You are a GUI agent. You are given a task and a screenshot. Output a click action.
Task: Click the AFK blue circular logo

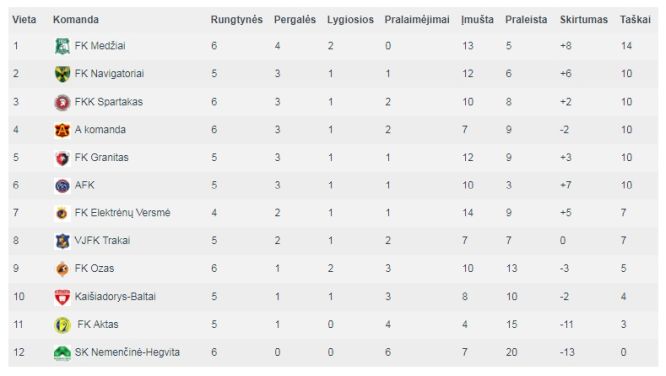click(x=62, y=186)
